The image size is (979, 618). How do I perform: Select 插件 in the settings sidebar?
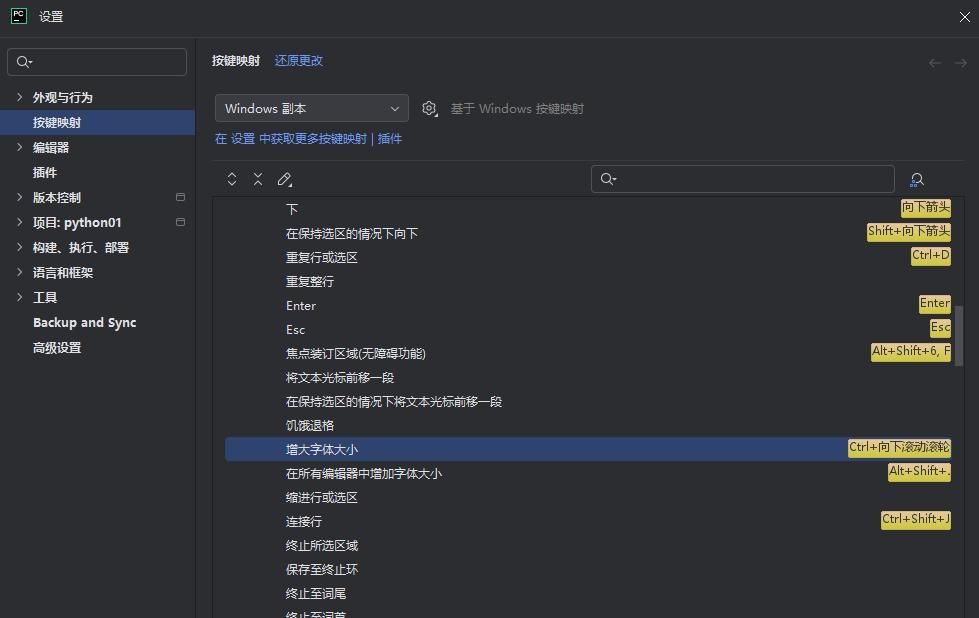(44, 172)
